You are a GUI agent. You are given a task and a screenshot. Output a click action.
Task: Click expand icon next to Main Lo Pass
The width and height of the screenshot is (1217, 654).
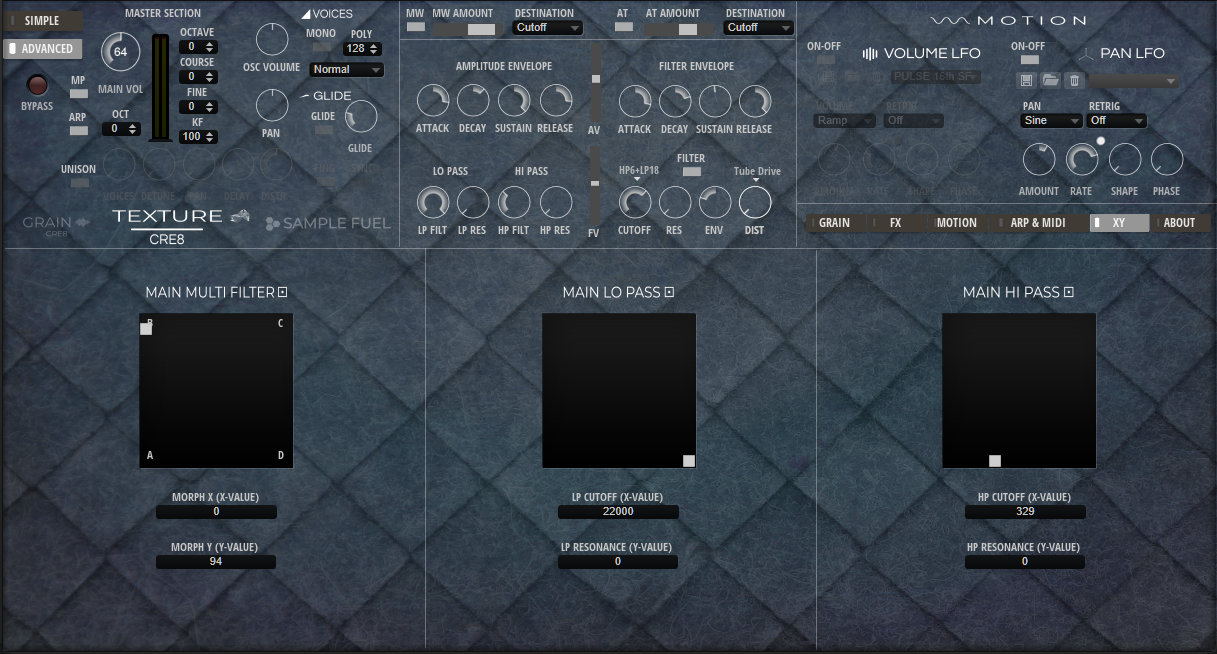coord(670,292)
